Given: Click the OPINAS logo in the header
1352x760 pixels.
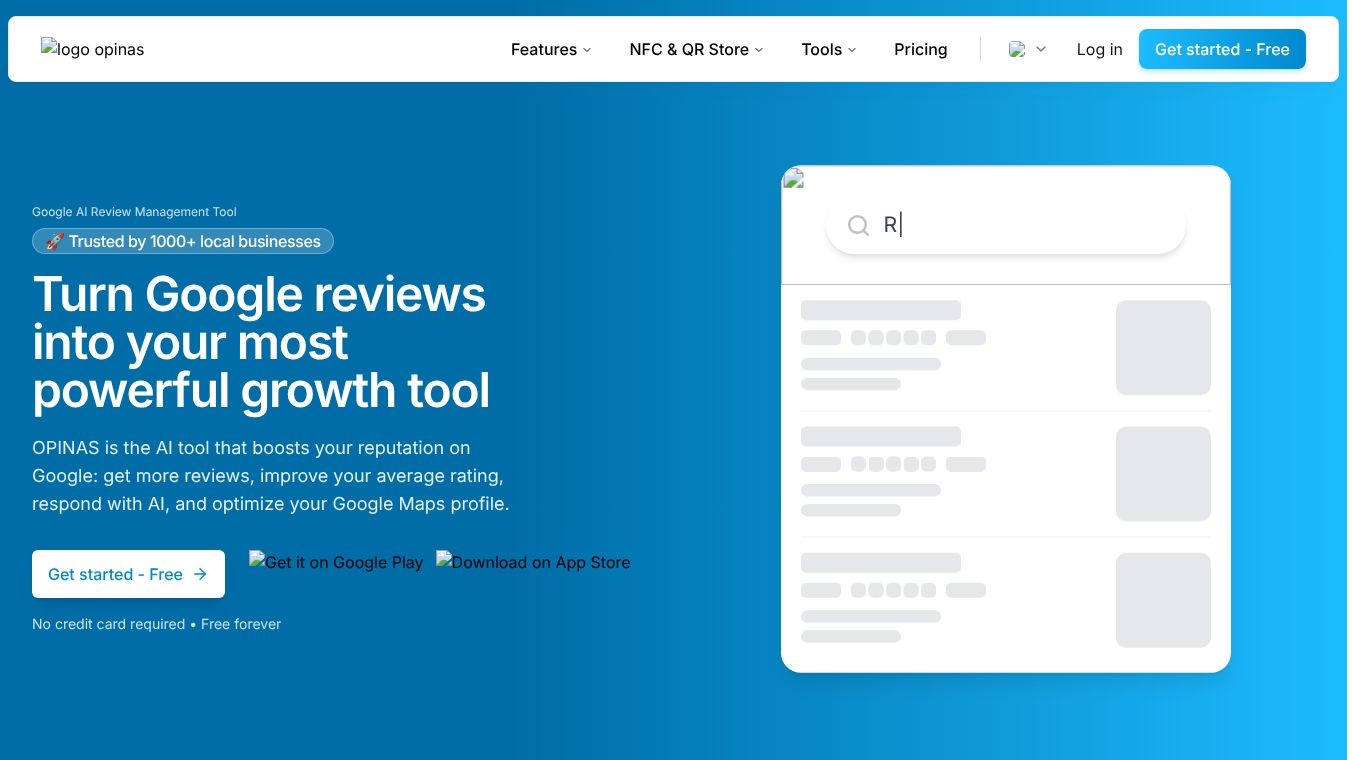Looking at the screenshot, I should click(93, 49).
